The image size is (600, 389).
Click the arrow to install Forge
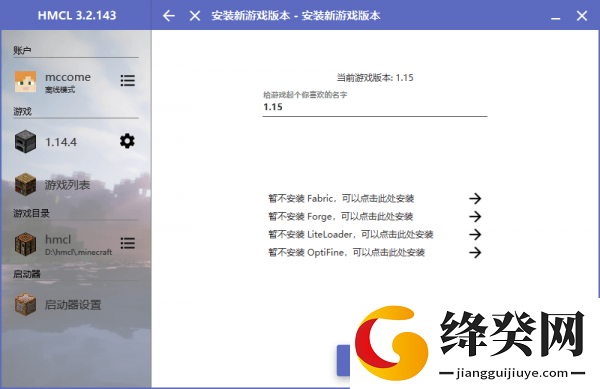click(x=475, y=216)
